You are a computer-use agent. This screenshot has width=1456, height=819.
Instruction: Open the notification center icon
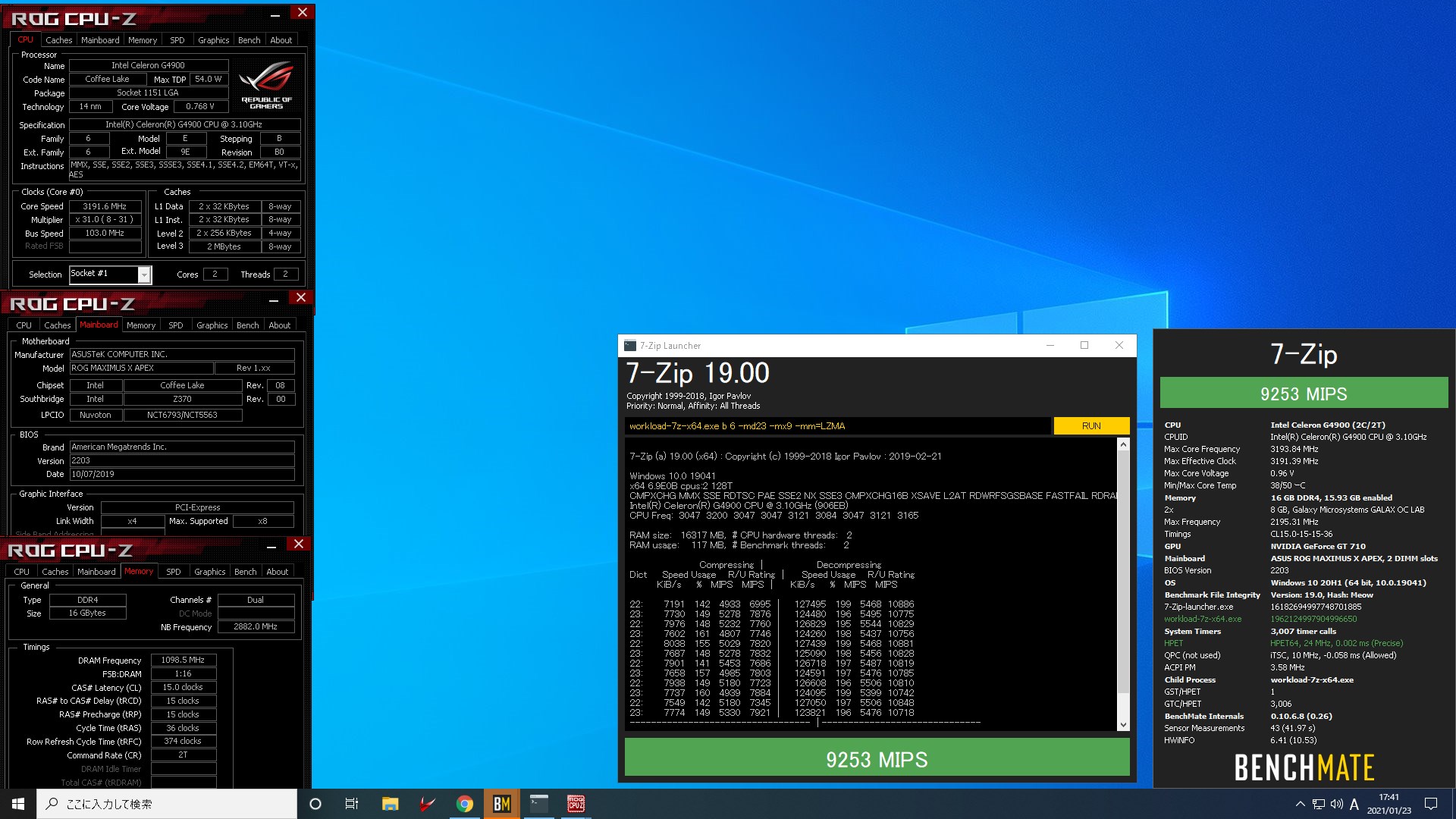1431,804
